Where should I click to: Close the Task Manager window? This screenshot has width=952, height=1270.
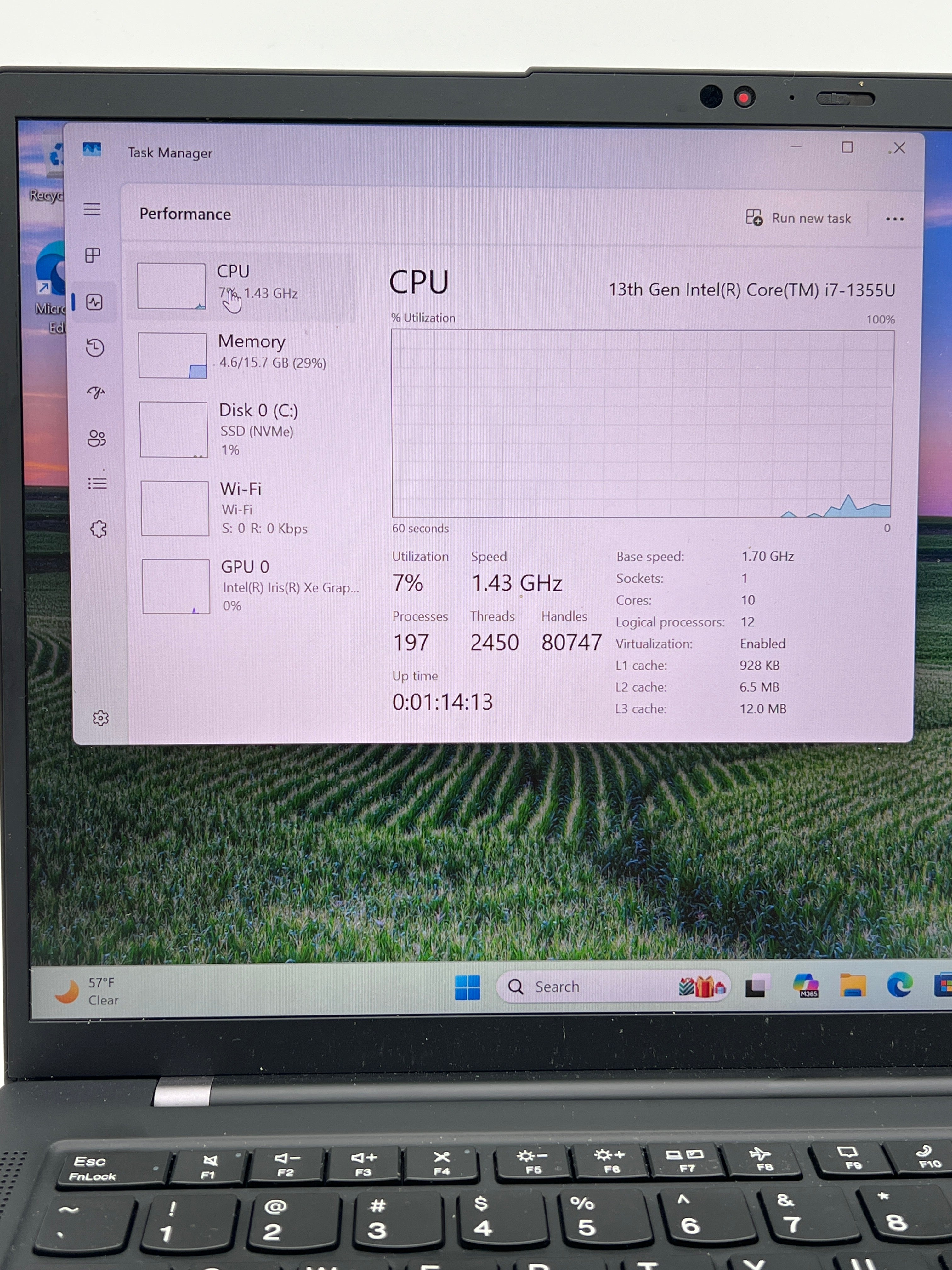click(899, 148)
